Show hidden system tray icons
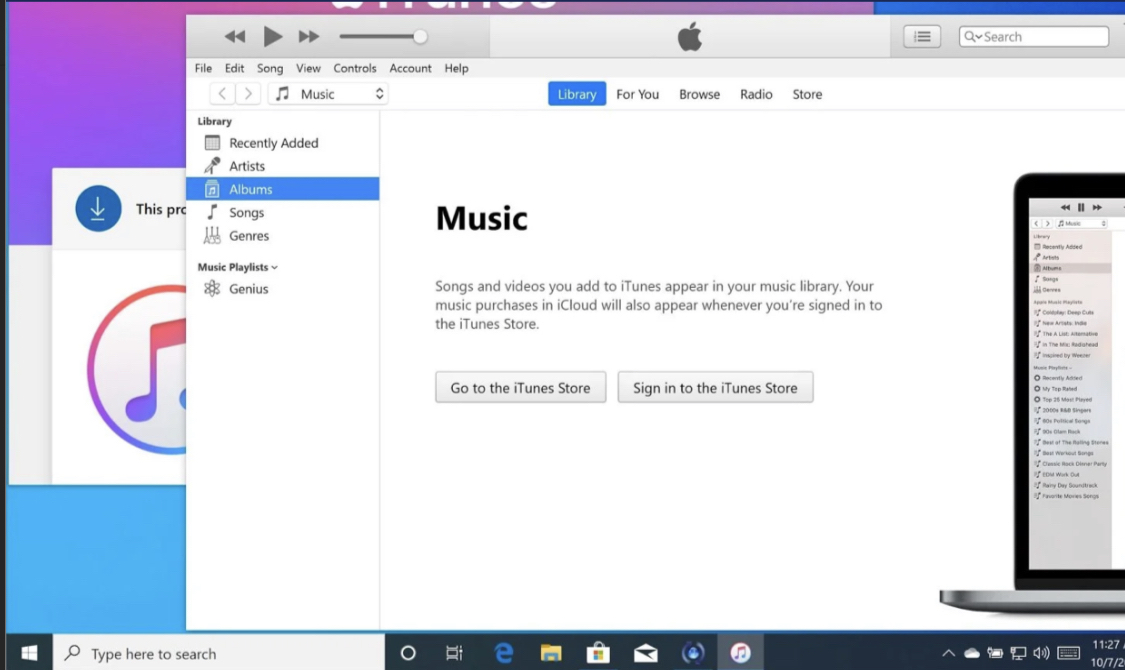 coord(949,653)
